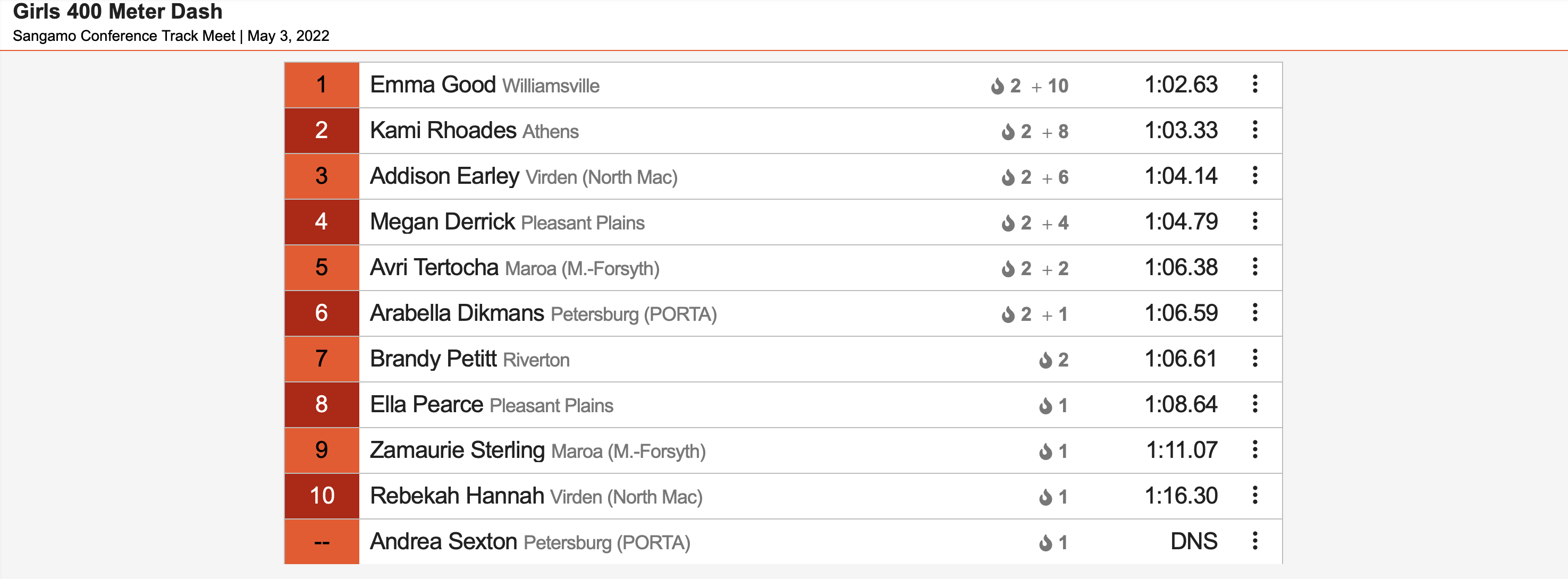Click heat flame icon for Zamaurie Sterling

pos(1045,452)
